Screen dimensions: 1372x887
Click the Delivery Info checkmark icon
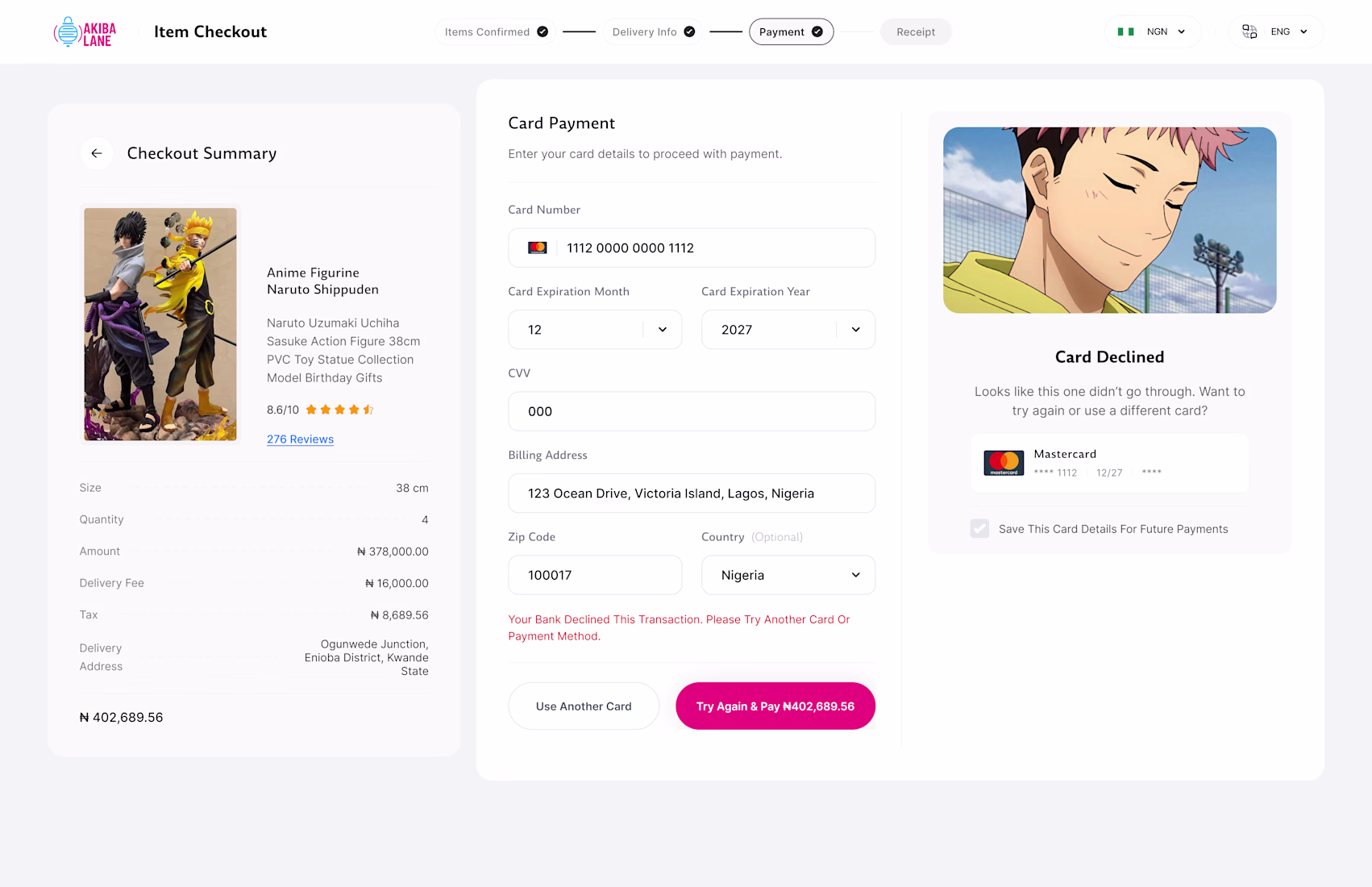(689, 31)
